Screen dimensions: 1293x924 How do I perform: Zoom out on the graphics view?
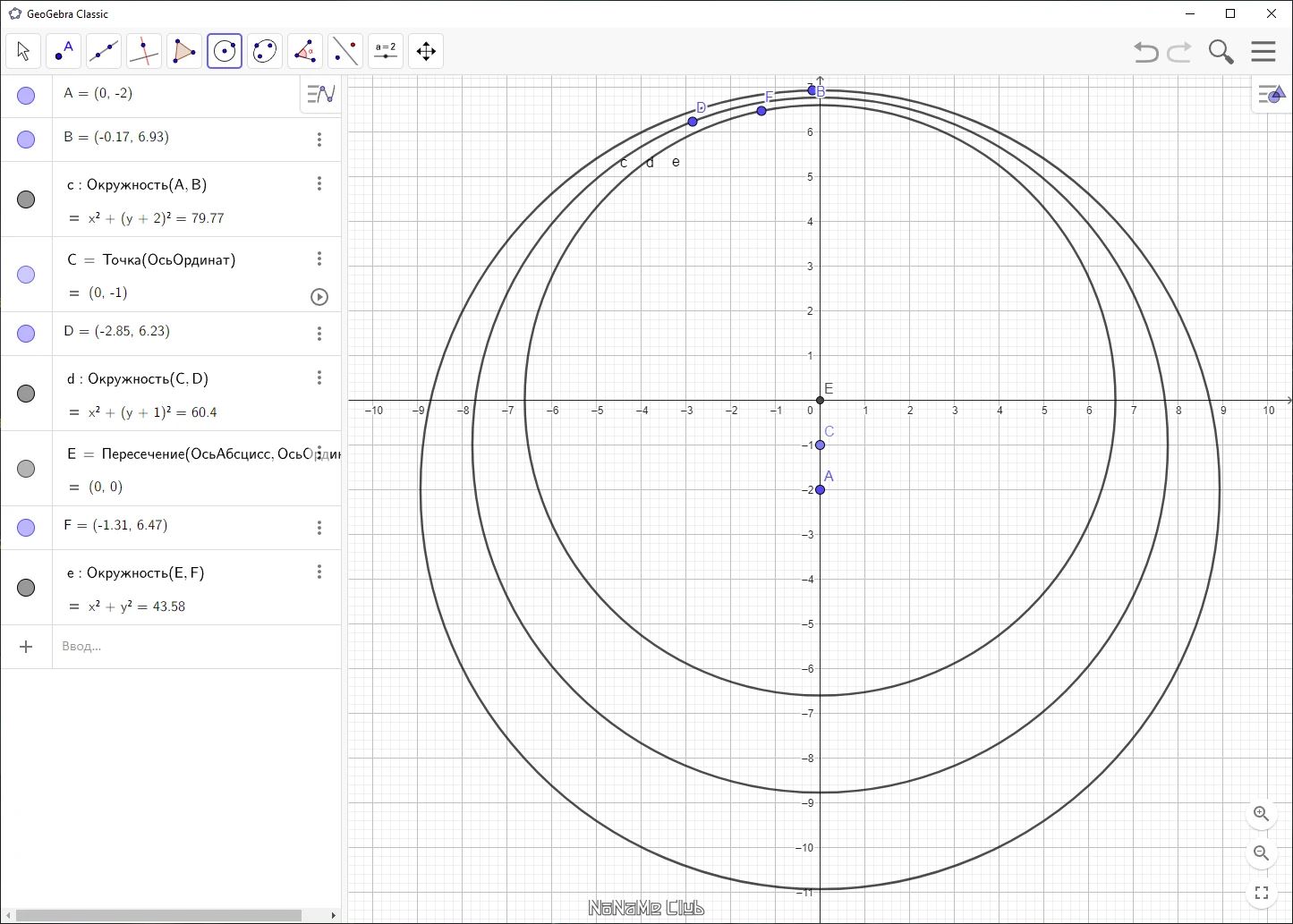1262,853
